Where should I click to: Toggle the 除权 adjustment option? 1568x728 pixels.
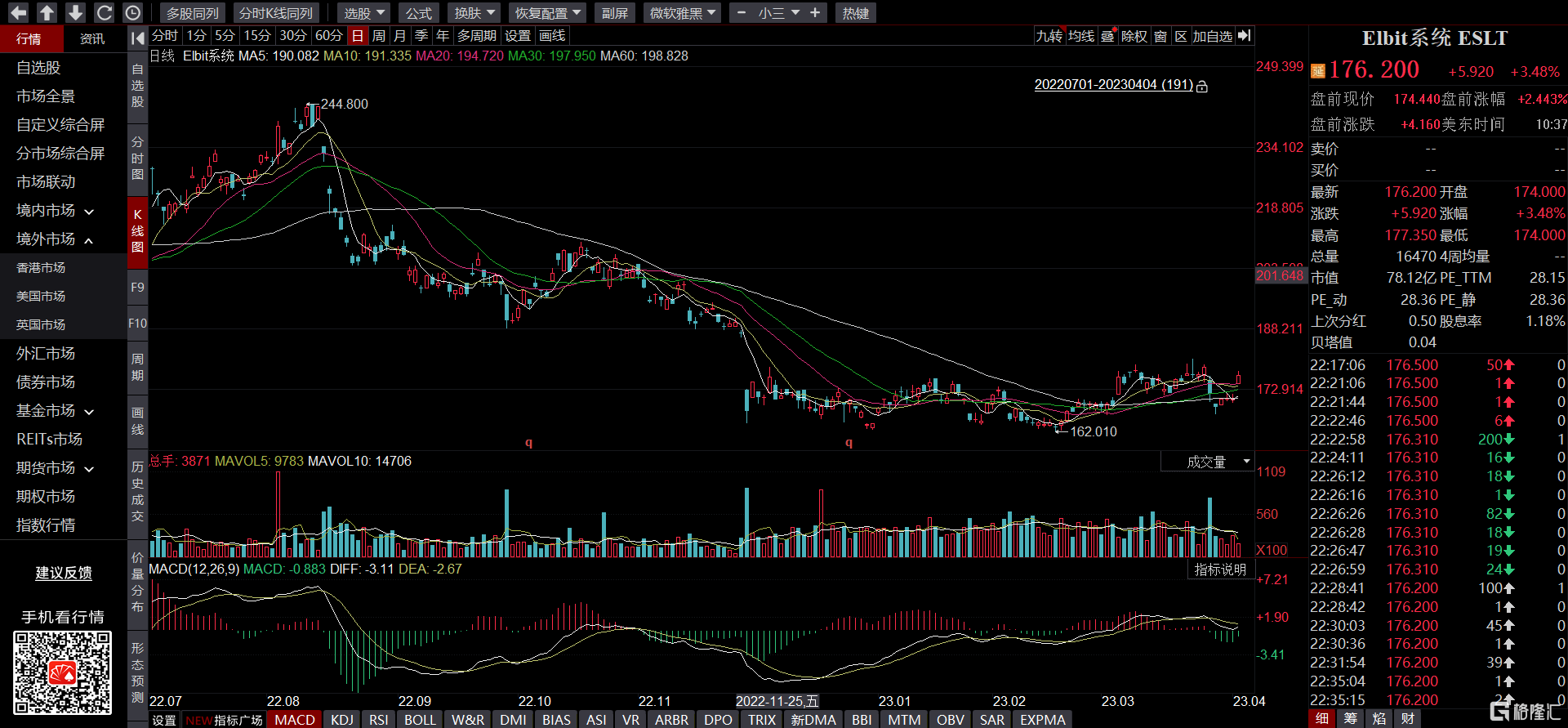pyautogui.click(x=1134, y=36)
